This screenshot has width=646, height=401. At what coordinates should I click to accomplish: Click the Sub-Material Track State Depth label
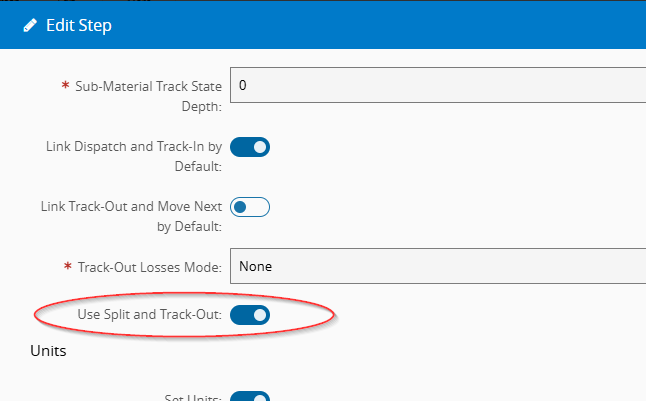coord(148,96)
